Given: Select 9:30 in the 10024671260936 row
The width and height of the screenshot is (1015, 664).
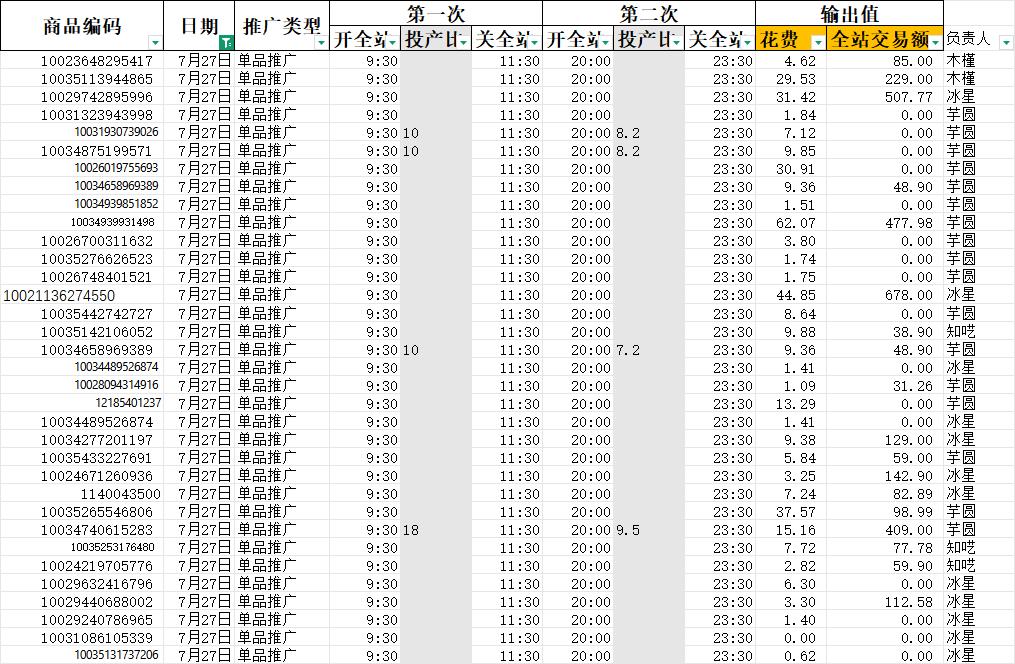Looking at the screenshot, I should [x=382, y=476].
